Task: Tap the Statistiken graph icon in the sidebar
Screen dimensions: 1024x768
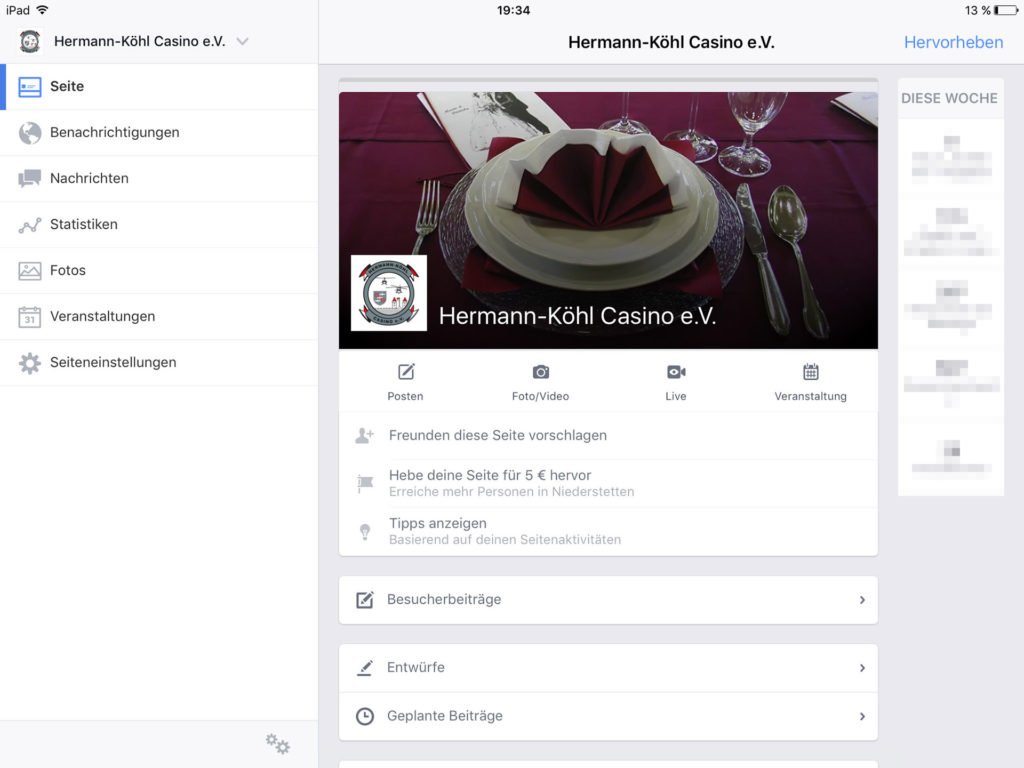Action: [x=29, y=225]
